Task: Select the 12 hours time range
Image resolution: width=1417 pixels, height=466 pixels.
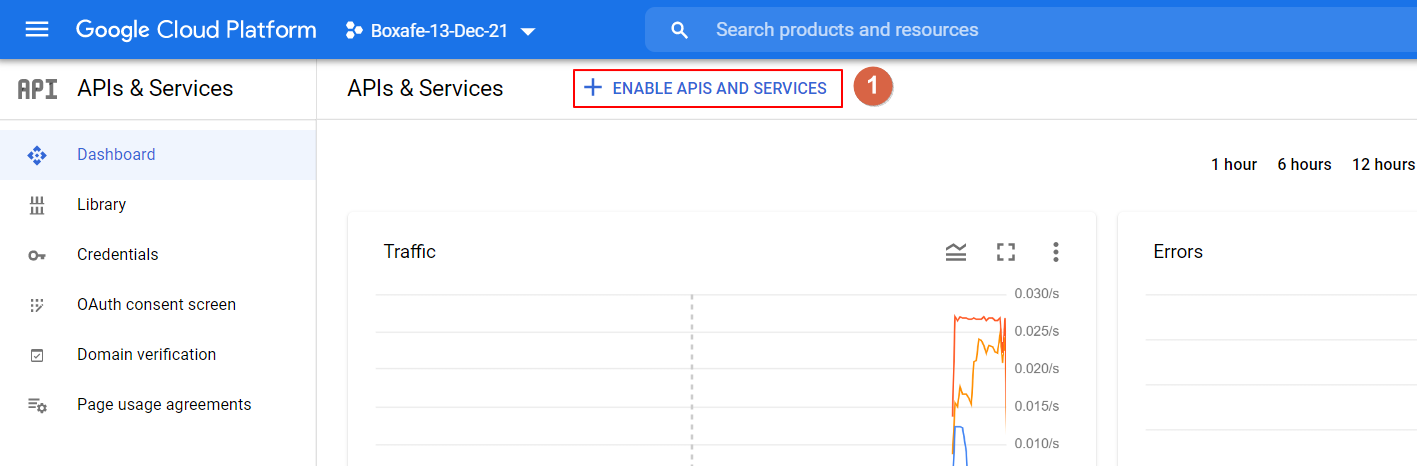Action: pyautogui.click(x=1382, y=165)
